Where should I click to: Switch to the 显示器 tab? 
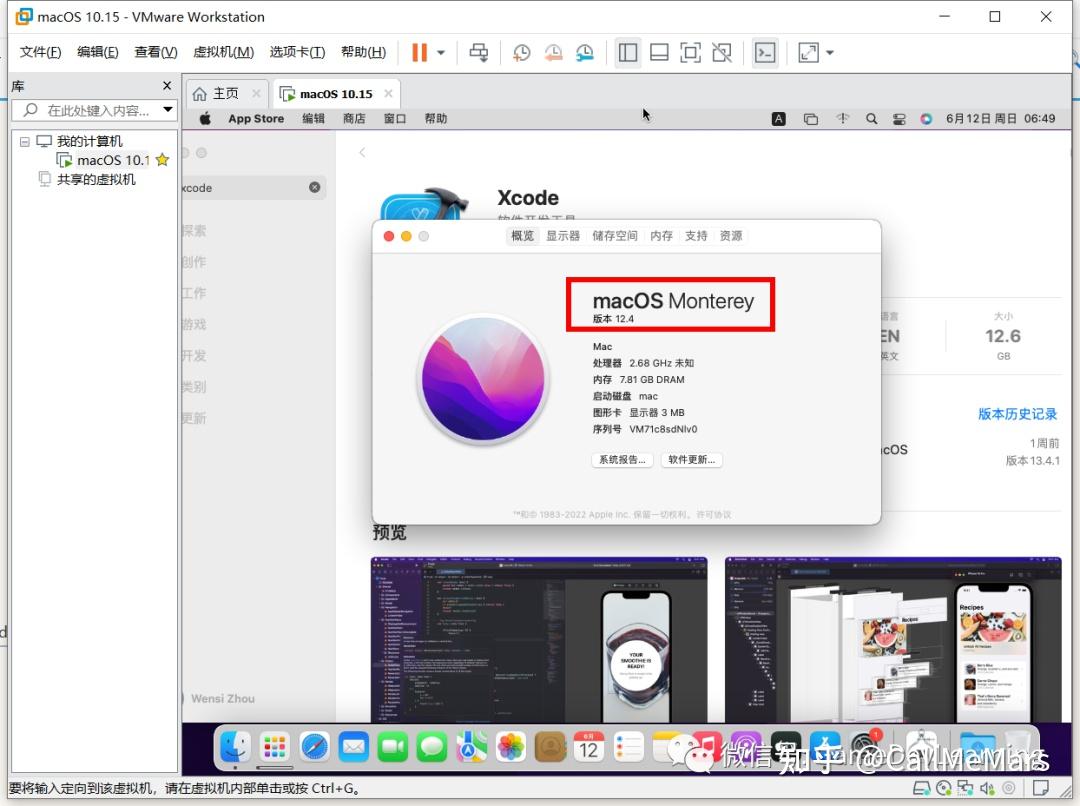pos(563,236)
